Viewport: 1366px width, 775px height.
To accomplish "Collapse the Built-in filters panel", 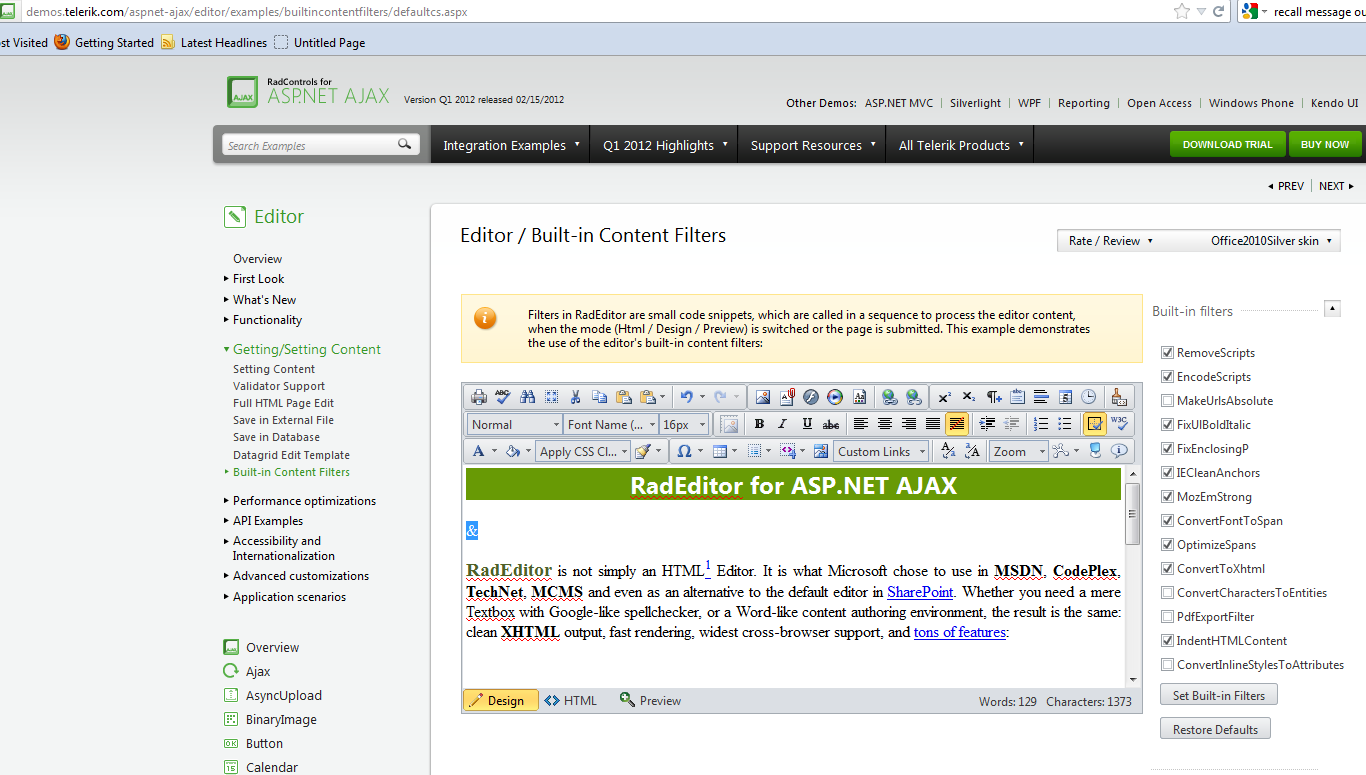I will [x=1332, y=309].
